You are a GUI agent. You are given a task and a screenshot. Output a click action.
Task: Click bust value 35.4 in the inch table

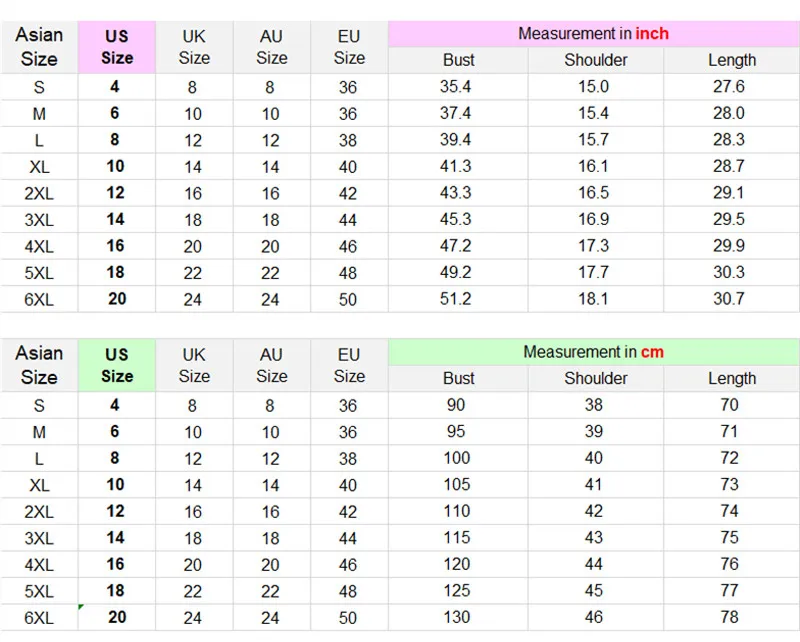pyautogui.click(x=456, y=87)
